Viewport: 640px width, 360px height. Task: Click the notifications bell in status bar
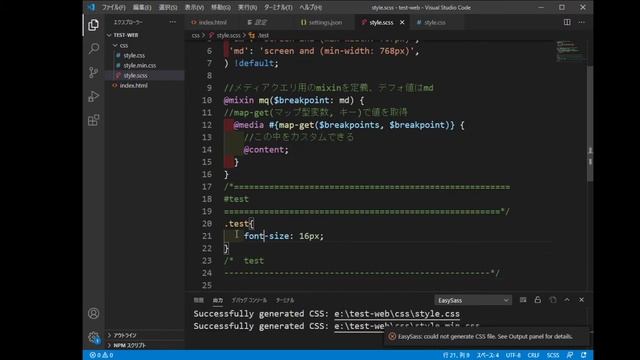pos(584,355)
